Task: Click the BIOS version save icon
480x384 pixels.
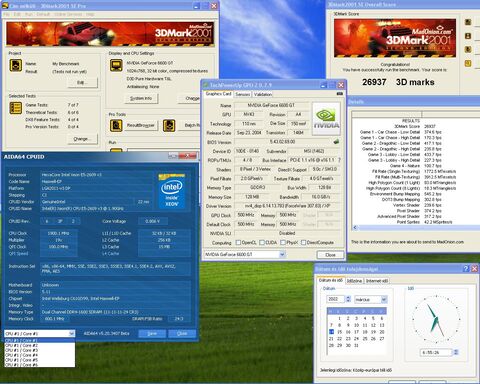Action: click(x=336, y=142)
